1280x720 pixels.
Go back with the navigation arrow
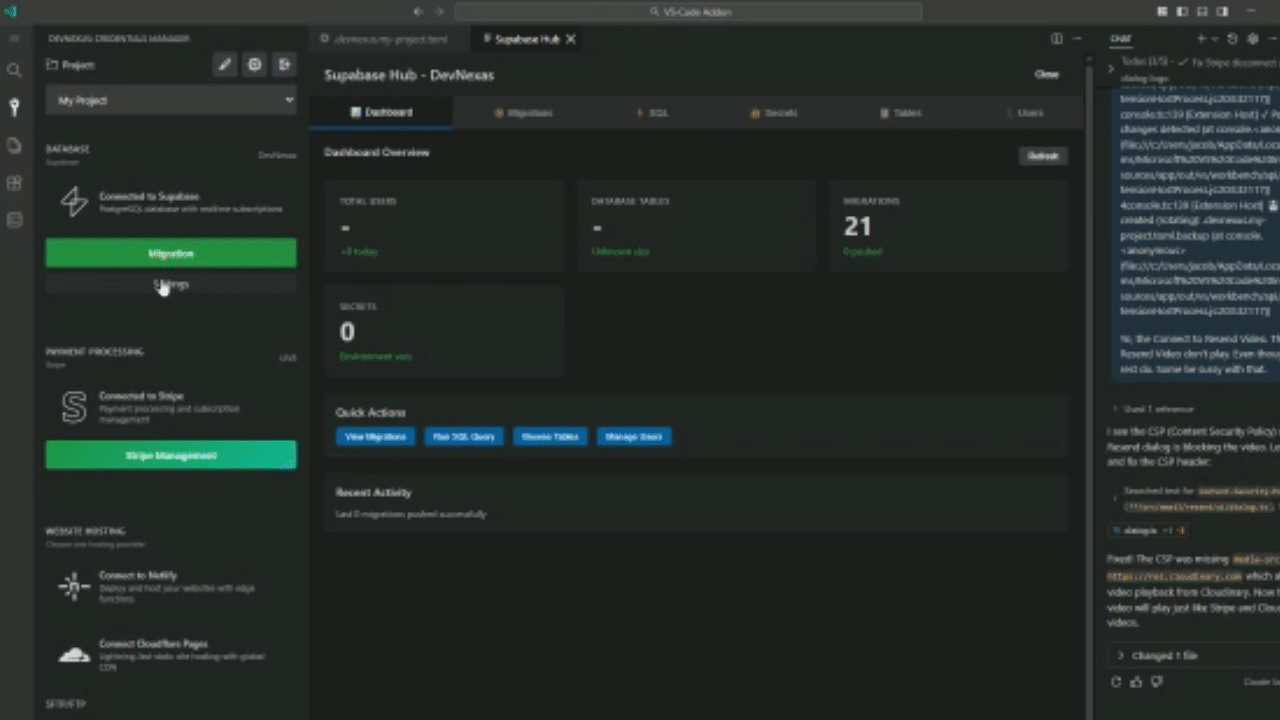point(418,12)
